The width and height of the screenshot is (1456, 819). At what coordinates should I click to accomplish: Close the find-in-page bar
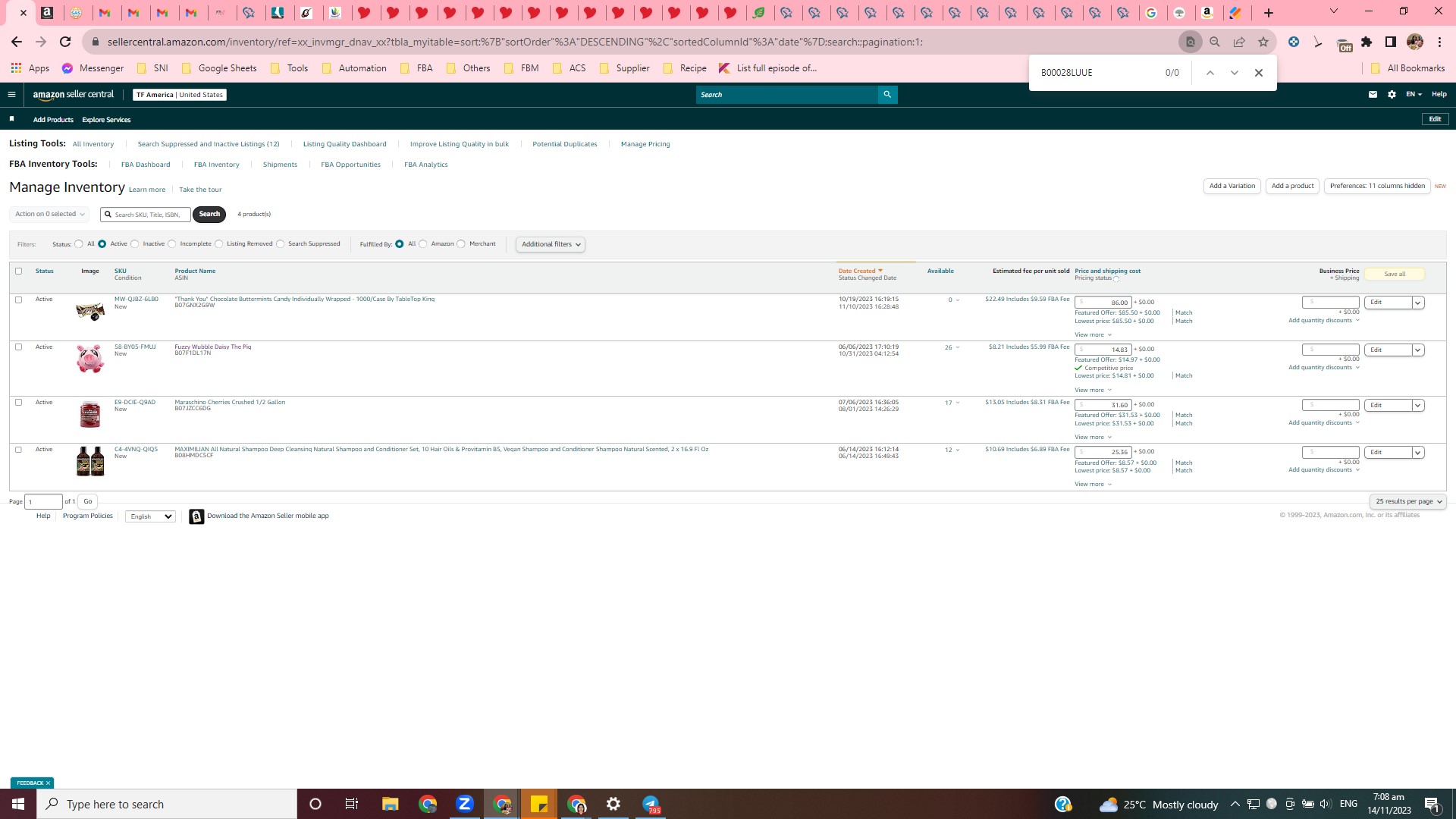click(x=1259, y=73)
